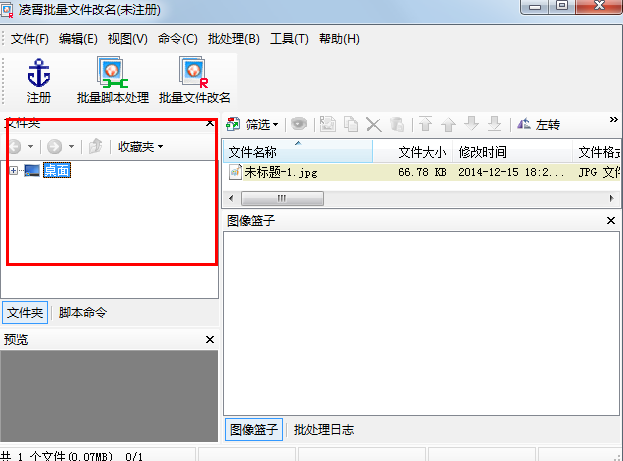The width and height of the screenshot is (623, 461).
Task: Click the file list horizontal scrollbar thumb
Action: click(282, 198)
